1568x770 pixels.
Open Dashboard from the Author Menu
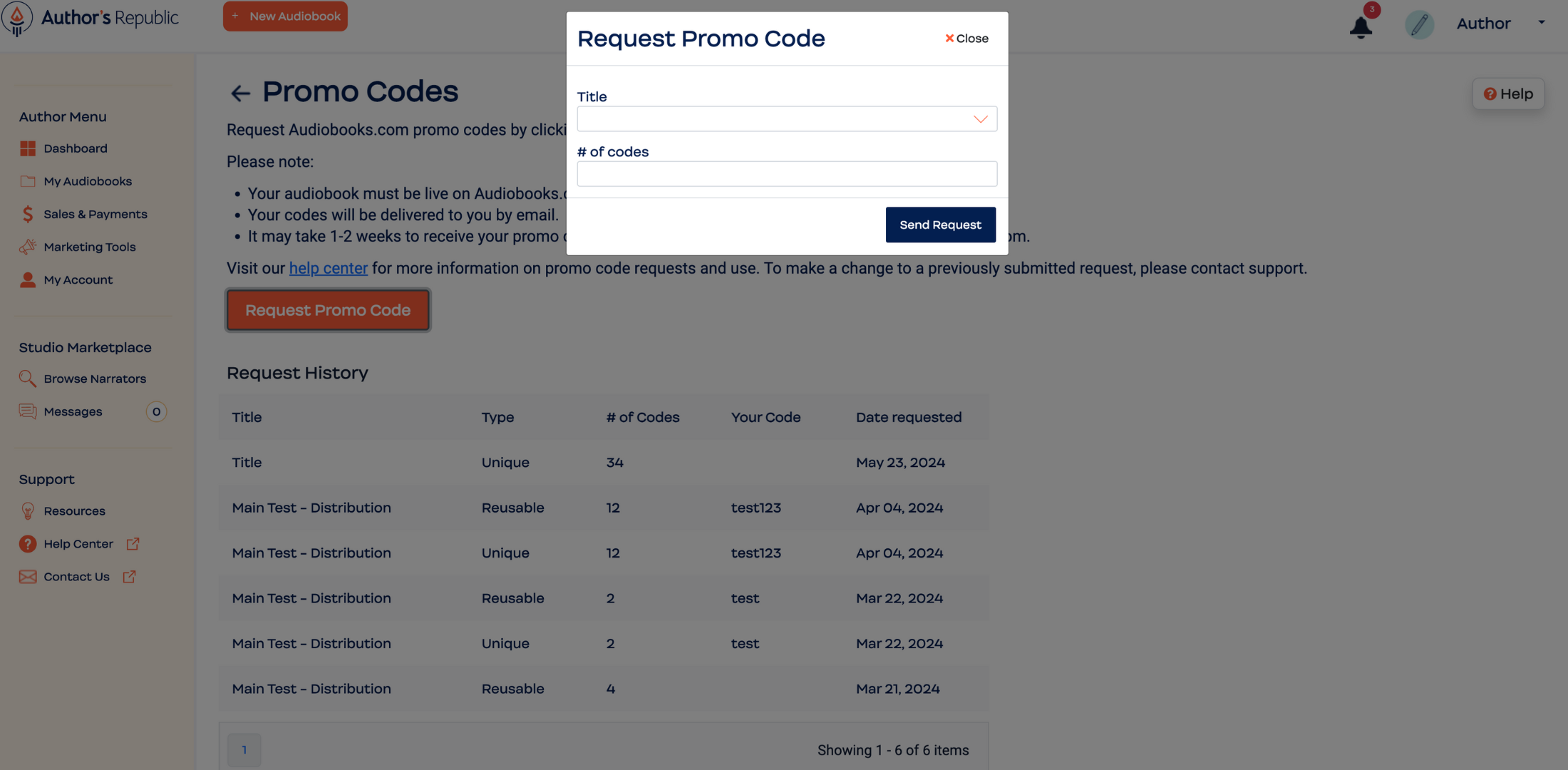point(75,148)
